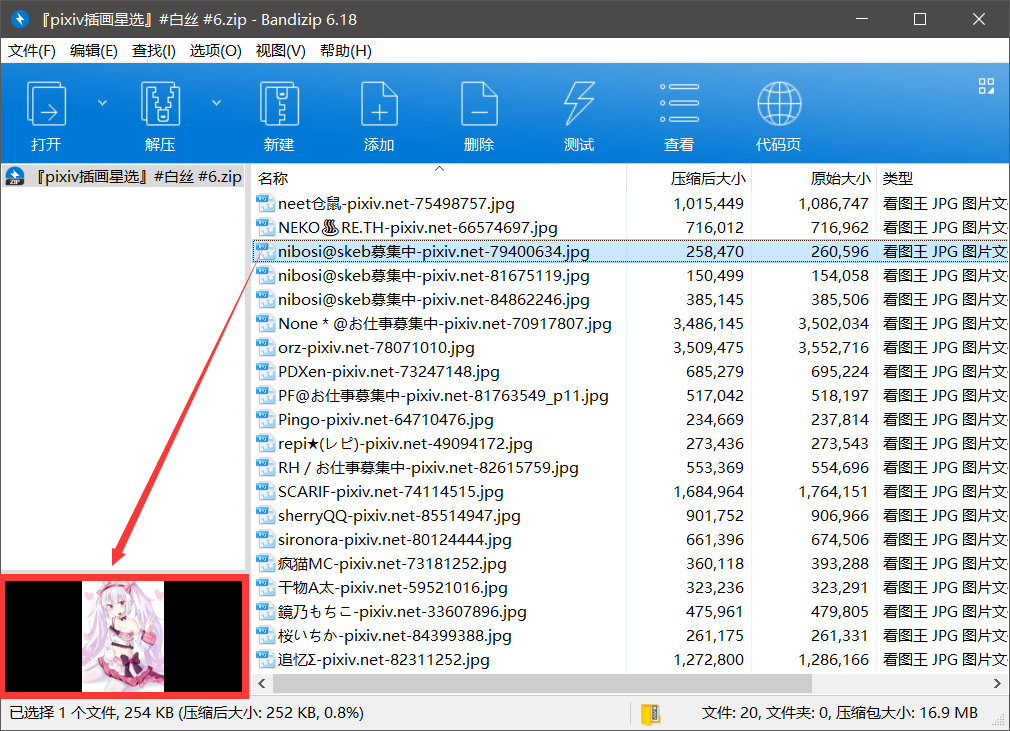This screenshot has height=731, width=1010.
Task: Click JPG file icon of PDXen-pixiv.net-73247148.jpg
Action: tap(265, 371)
